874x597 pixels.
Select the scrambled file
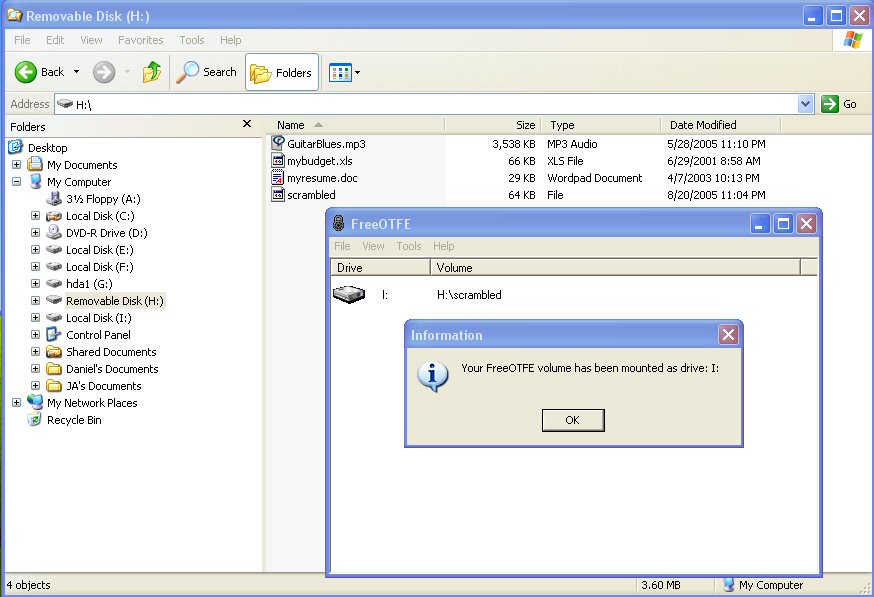coord(310,195)
